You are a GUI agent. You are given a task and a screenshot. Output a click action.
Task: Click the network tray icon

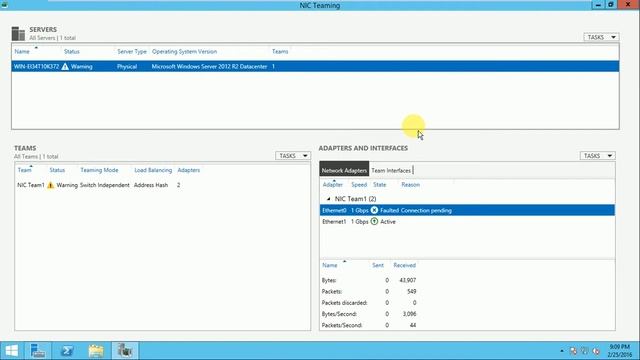[x=585, y=351]
